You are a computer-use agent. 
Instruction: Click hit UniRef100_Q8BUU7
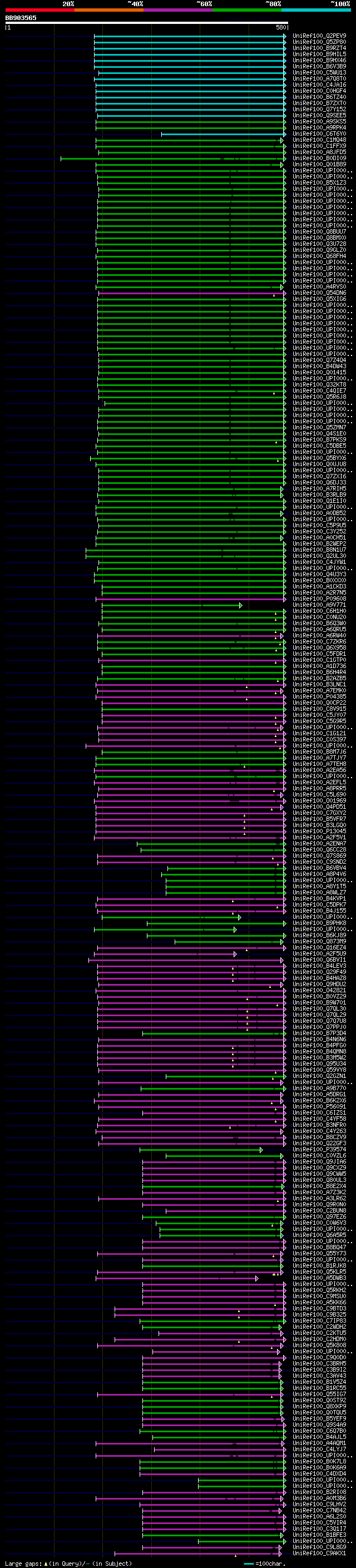[x=319, y=232]
